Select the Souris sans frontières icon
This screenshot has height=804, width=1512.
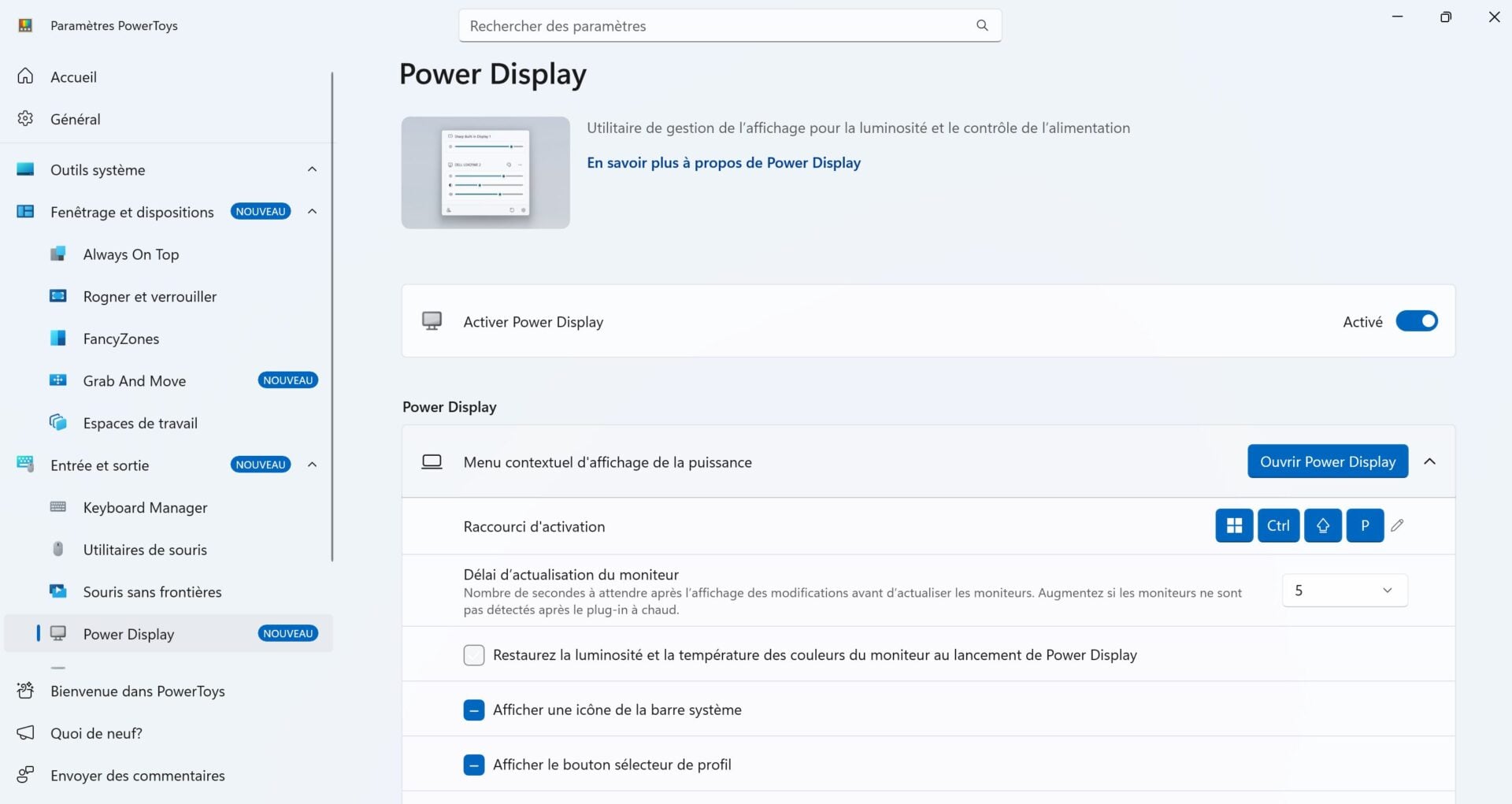pyautogui.click(x=57, y=591)
